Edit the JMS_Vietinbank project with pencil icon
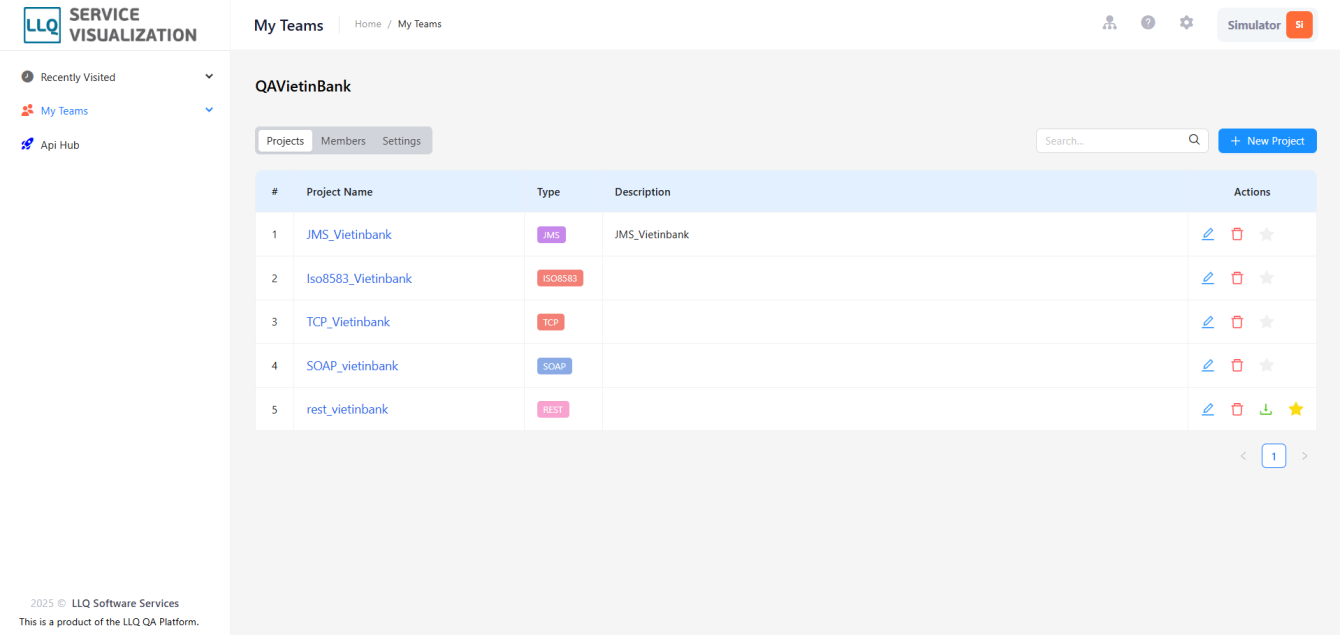 click(1208, 234)
